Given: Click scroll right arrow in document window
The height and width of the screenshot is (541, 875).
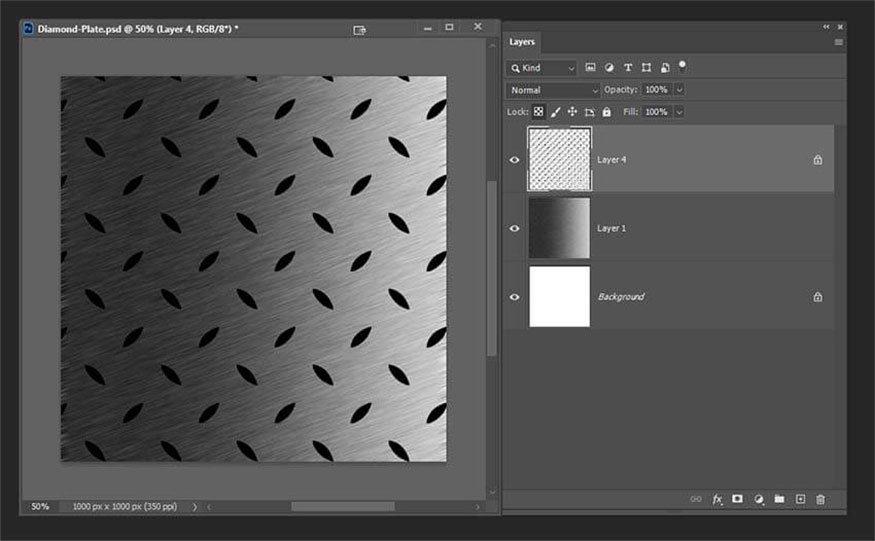Looking at the screenshot, I should pyautogui.click(x=477, y=507).
